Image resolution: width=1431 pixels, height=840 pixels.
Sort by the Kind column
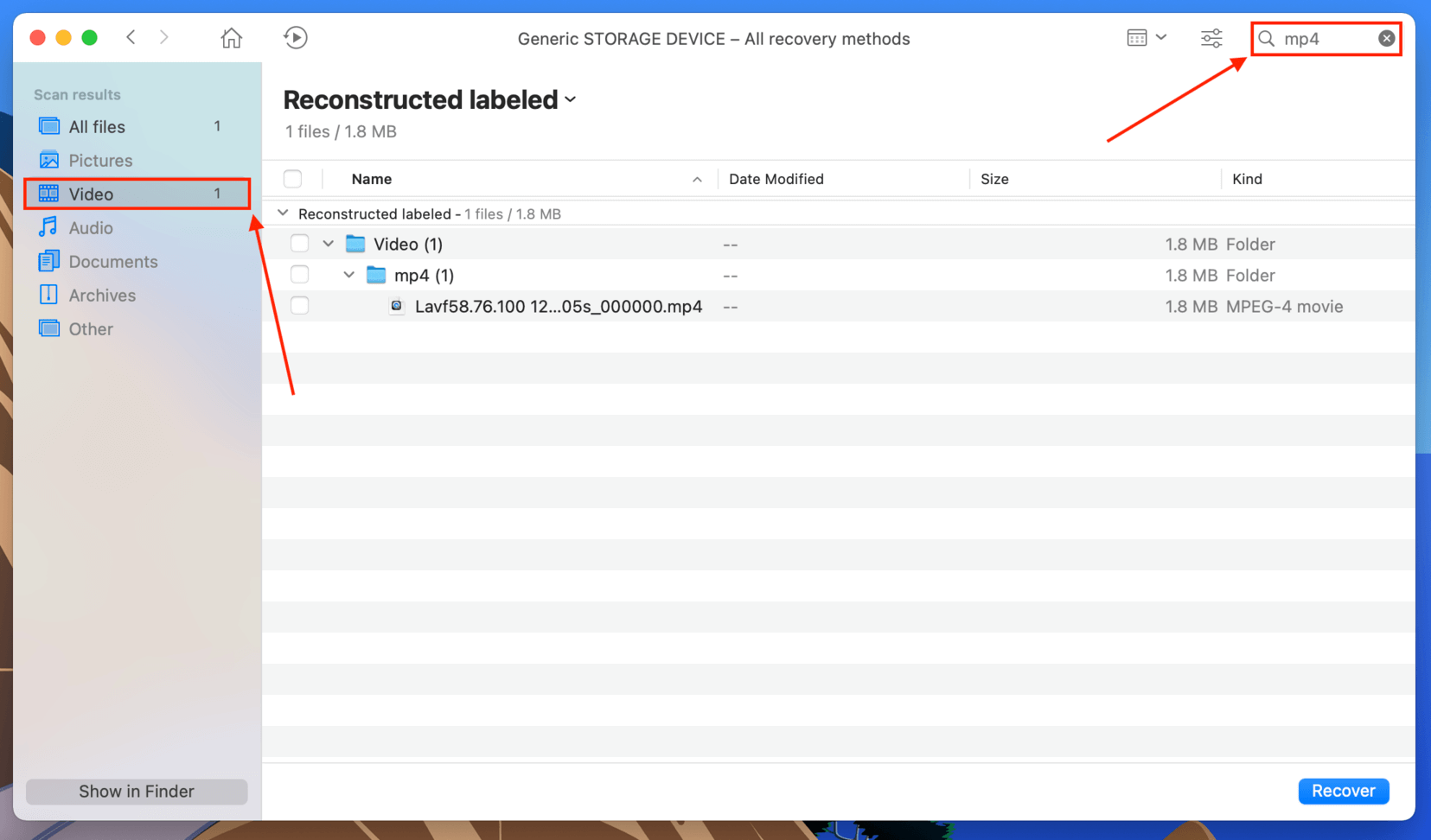point(1247,179)
